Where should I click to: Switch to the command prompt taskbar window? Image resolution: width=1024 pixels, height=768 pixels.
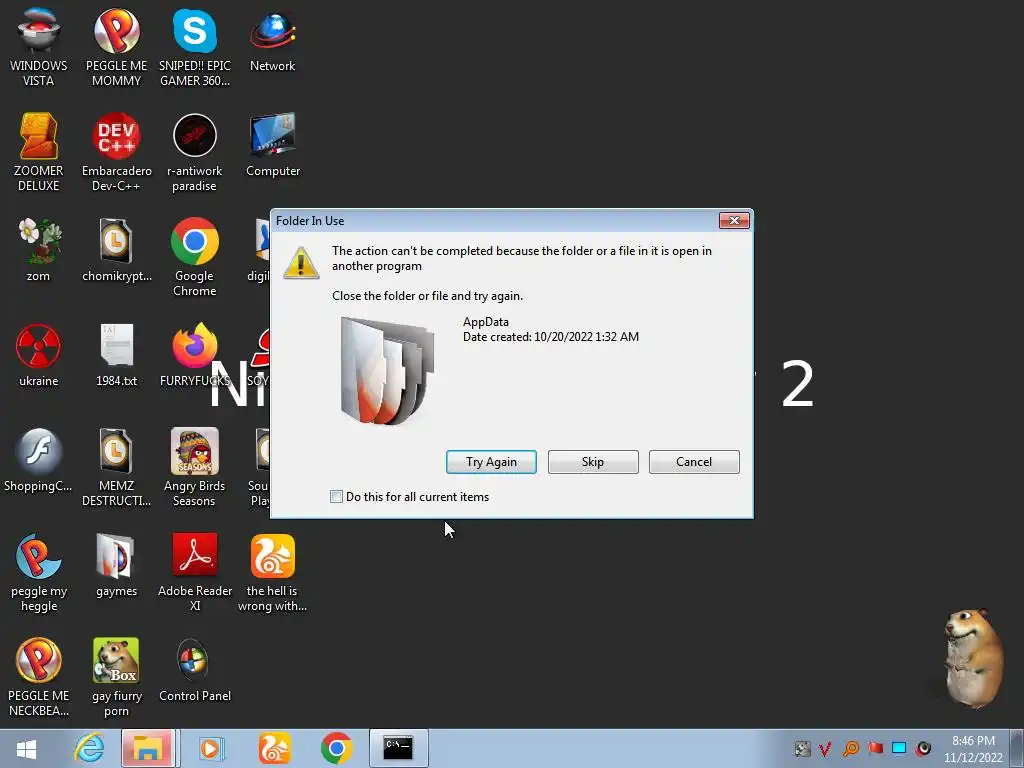tap(398, 748)
